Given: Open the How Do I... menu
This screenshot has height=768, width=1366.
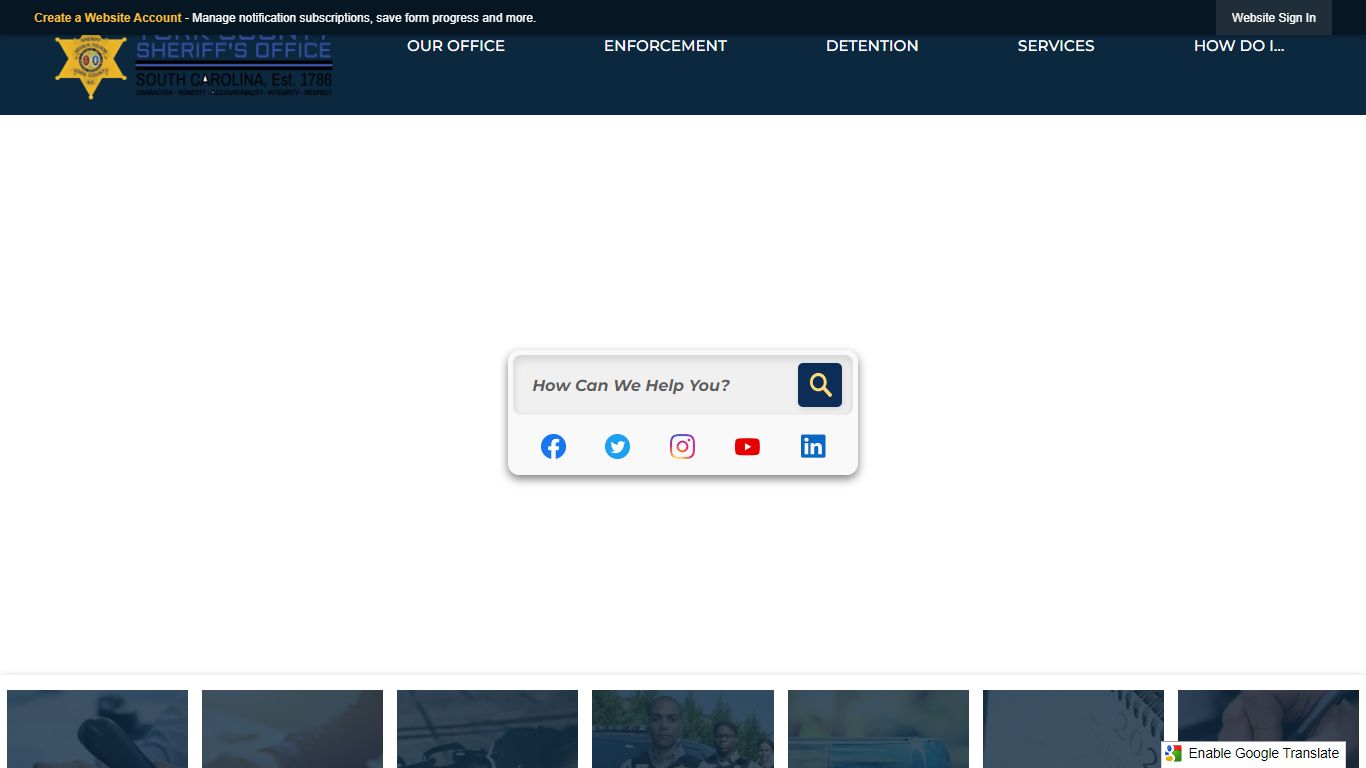Looking at the screenshot, I should coord(1238,46).
